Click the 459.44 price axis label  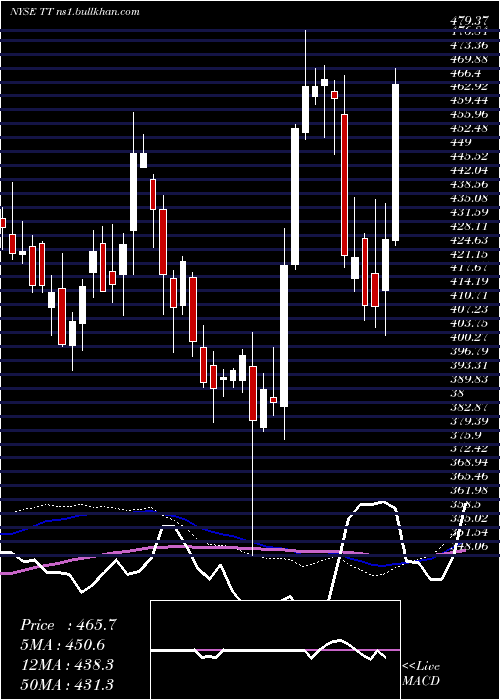tap(470, 100)
